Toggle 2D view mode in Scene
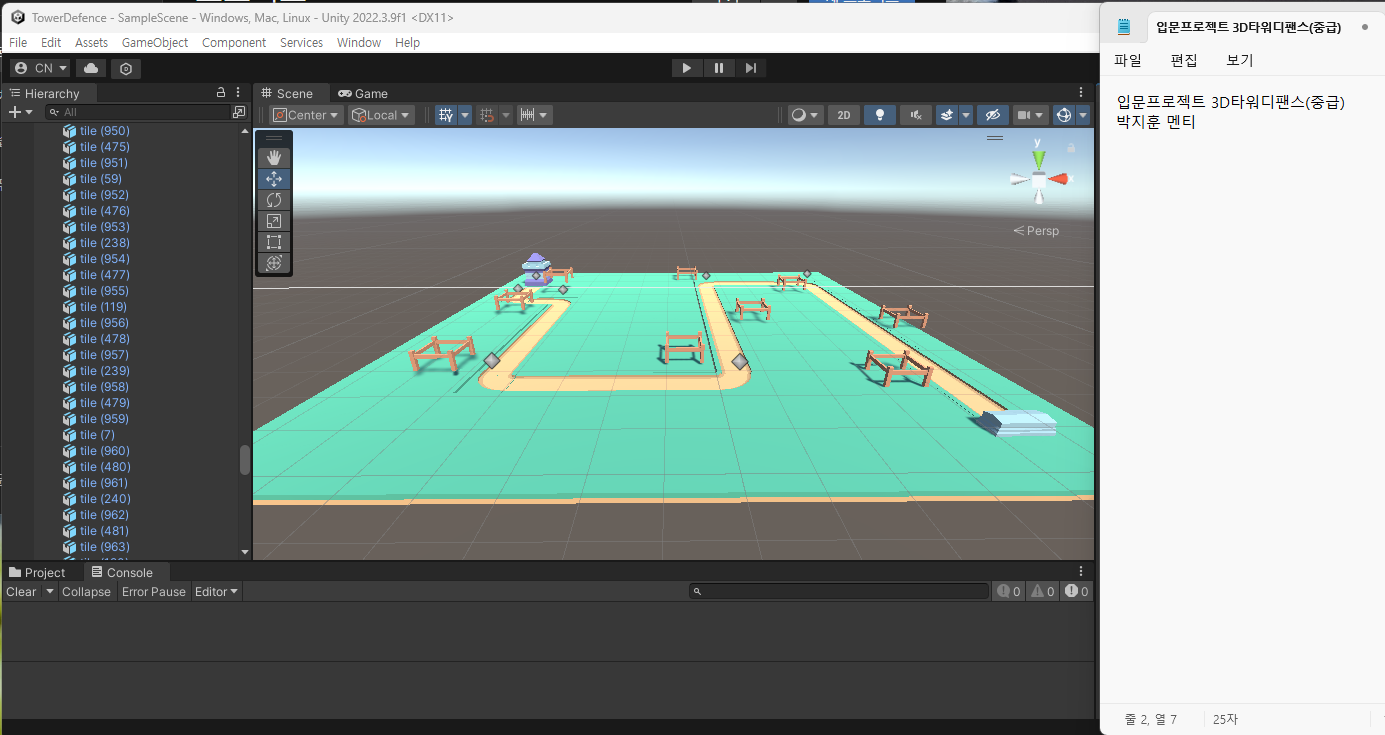This screenshot has height=735, width=1385. [x=843, y=115]
